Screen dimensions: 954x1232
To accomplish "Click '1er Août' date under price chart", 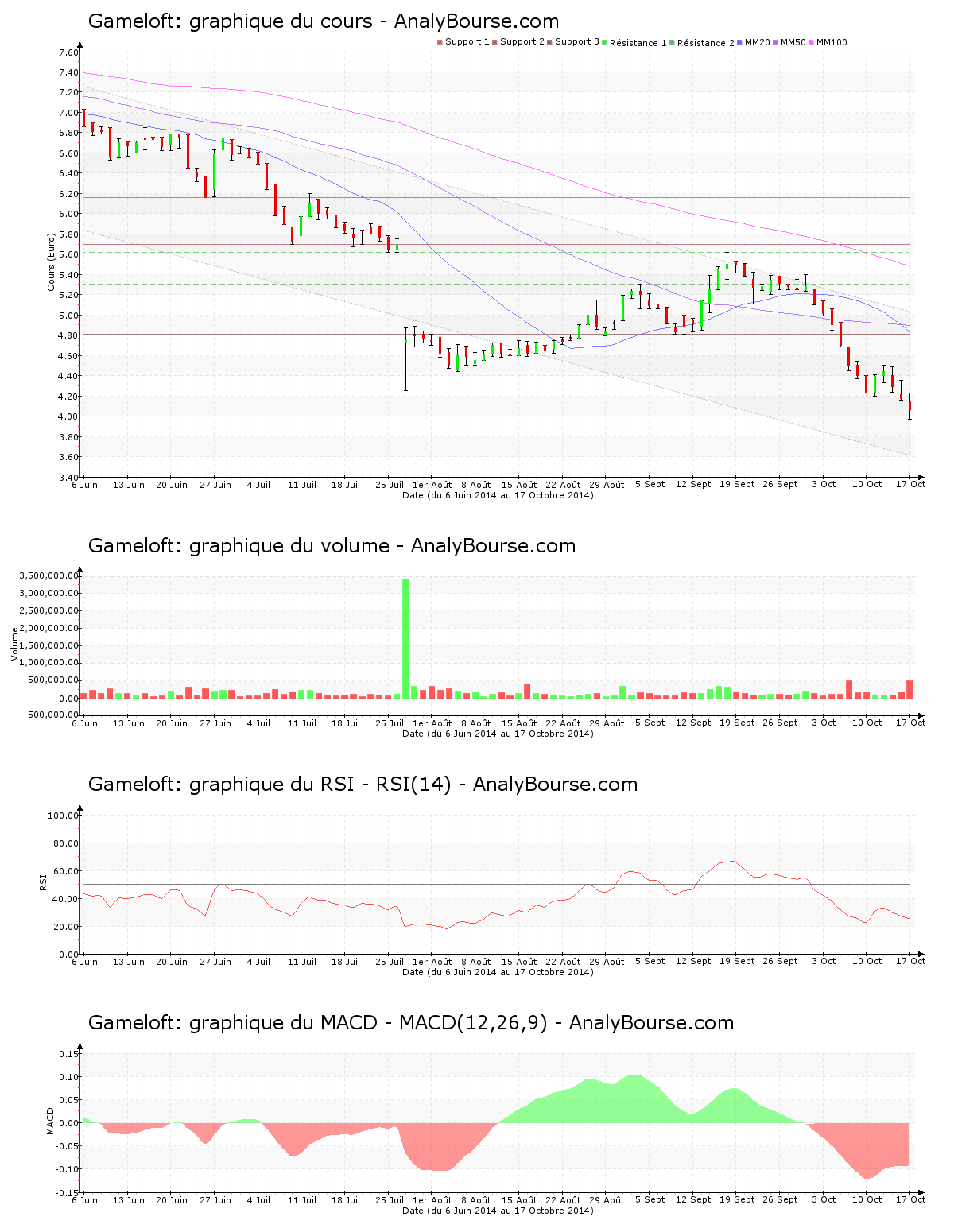I will (x=432, y=485).
